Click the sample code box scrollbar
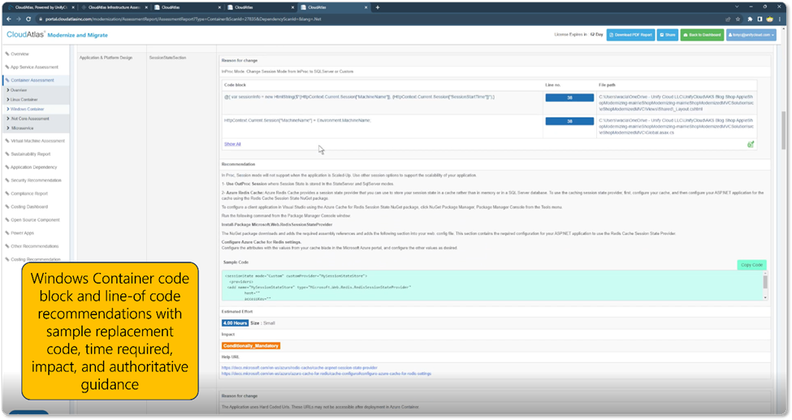Viewport: 792px width, 420px height. [765, 286]
